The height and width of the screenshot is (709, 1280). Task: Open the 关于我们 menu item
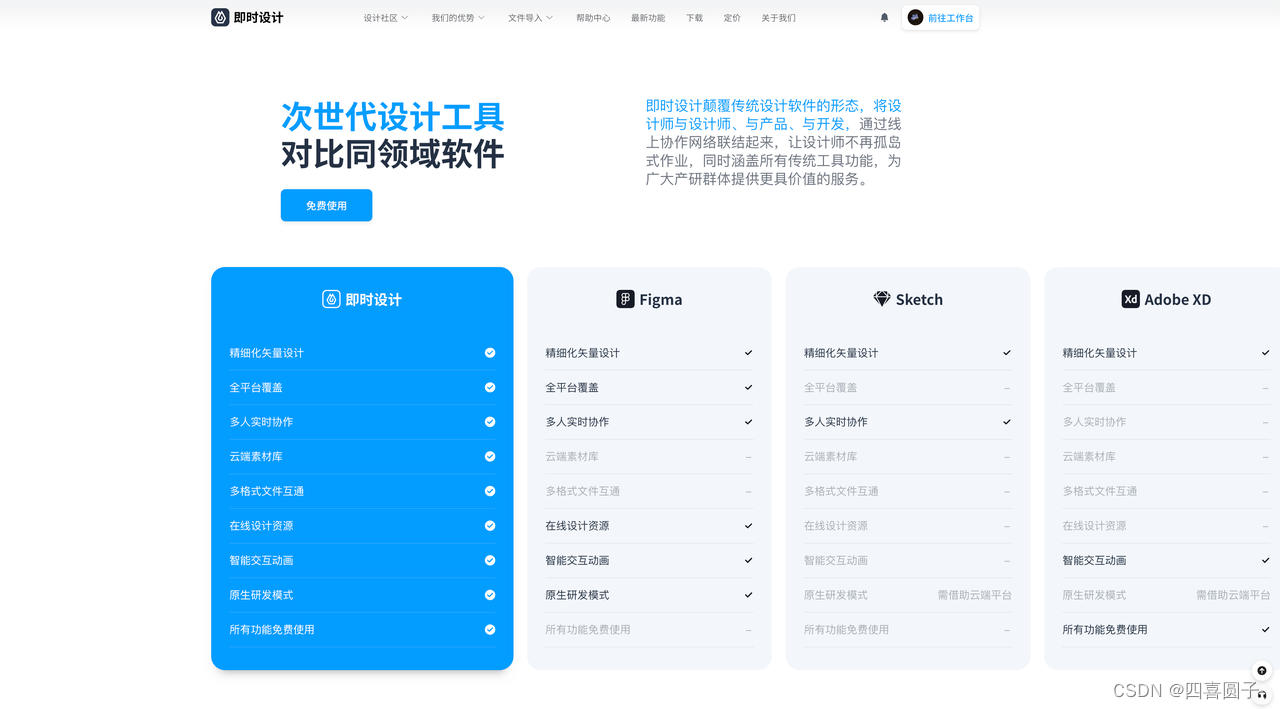click(x=778, y=18)
